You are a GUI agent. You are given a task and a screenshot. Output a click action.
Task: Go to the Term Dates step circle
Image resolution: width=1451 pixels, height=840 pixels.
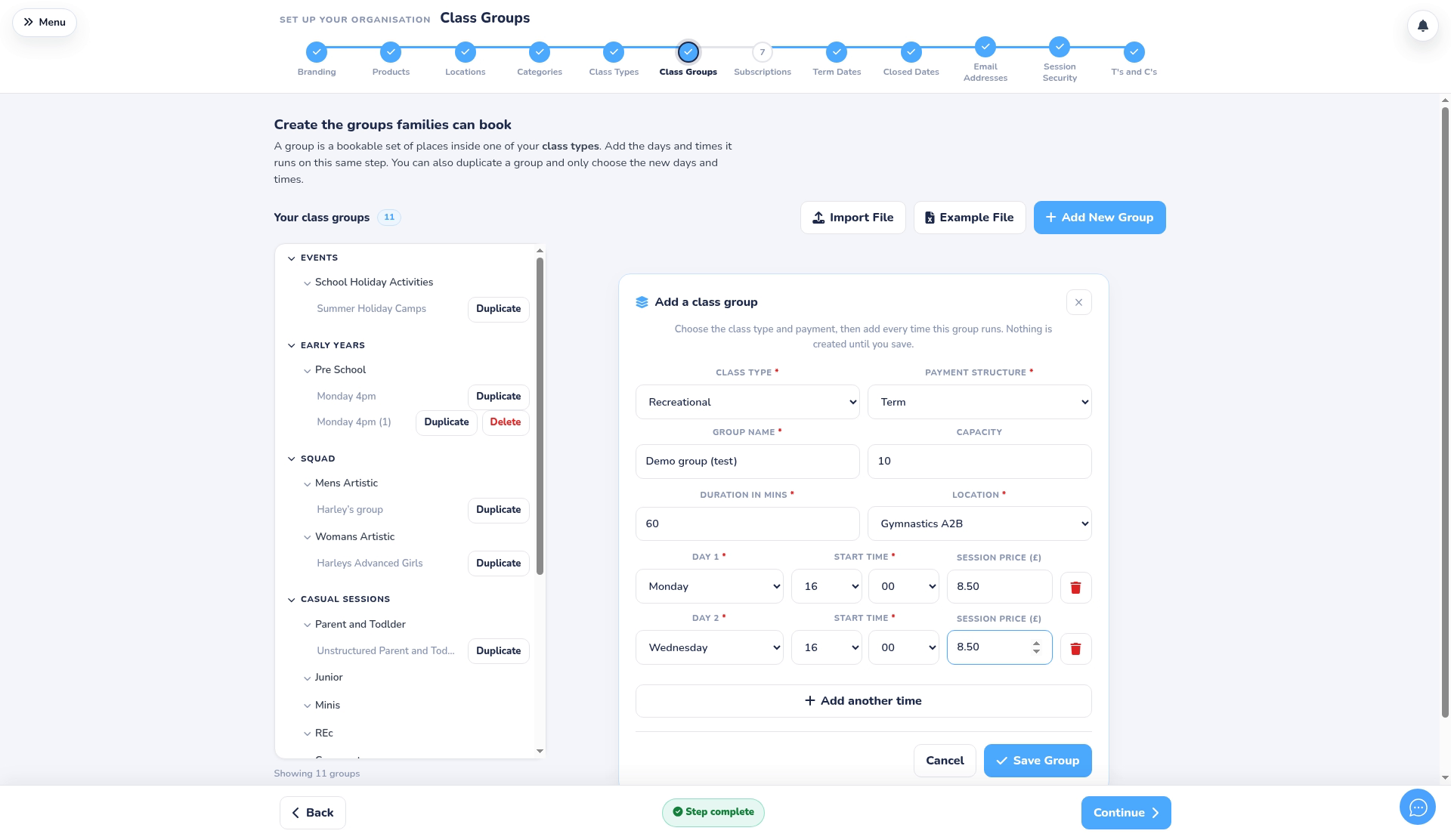837,52
